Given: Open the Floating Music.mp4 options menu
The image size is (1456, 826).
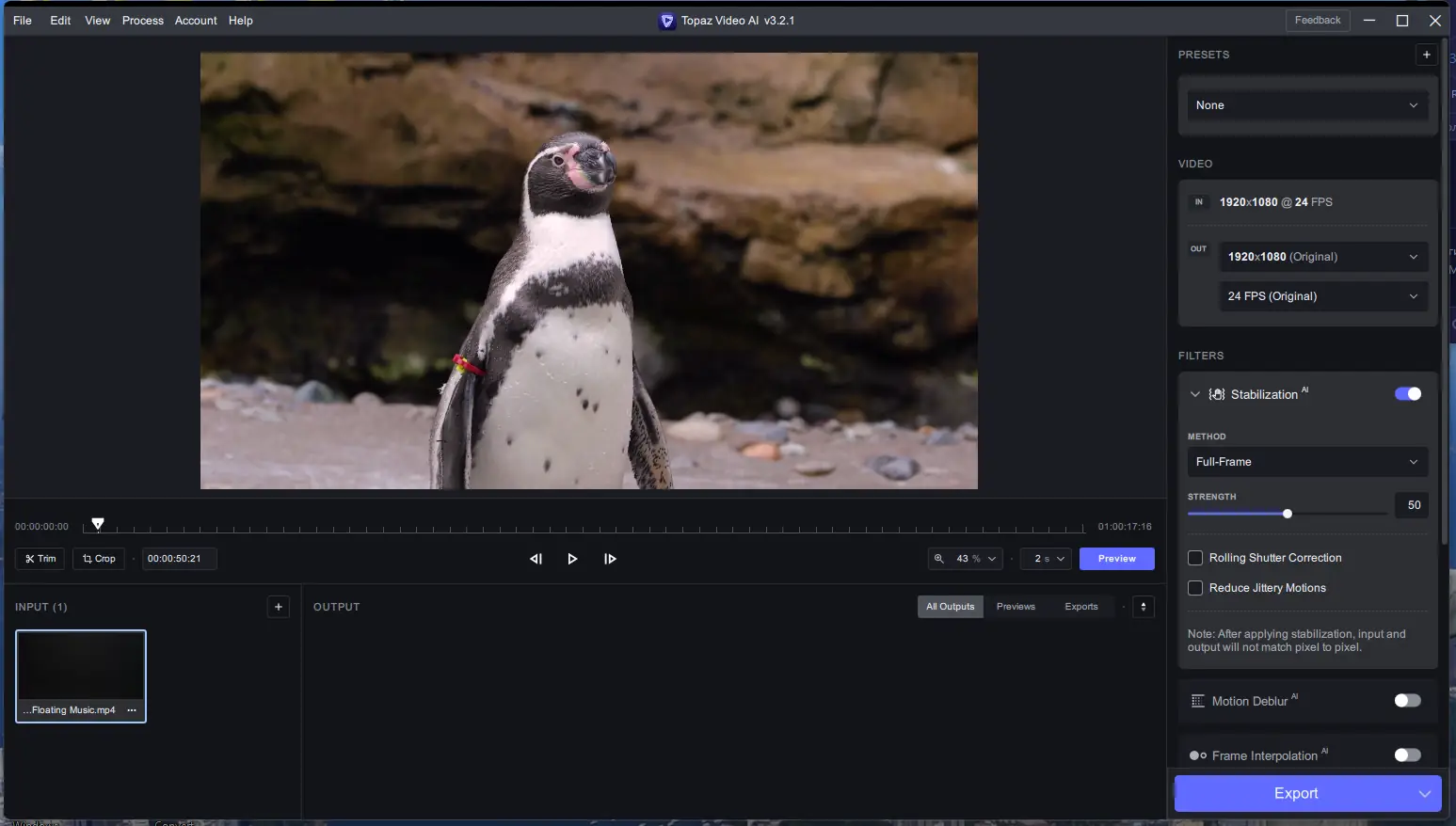Looking at the screenshot, I should pos(132,710).
